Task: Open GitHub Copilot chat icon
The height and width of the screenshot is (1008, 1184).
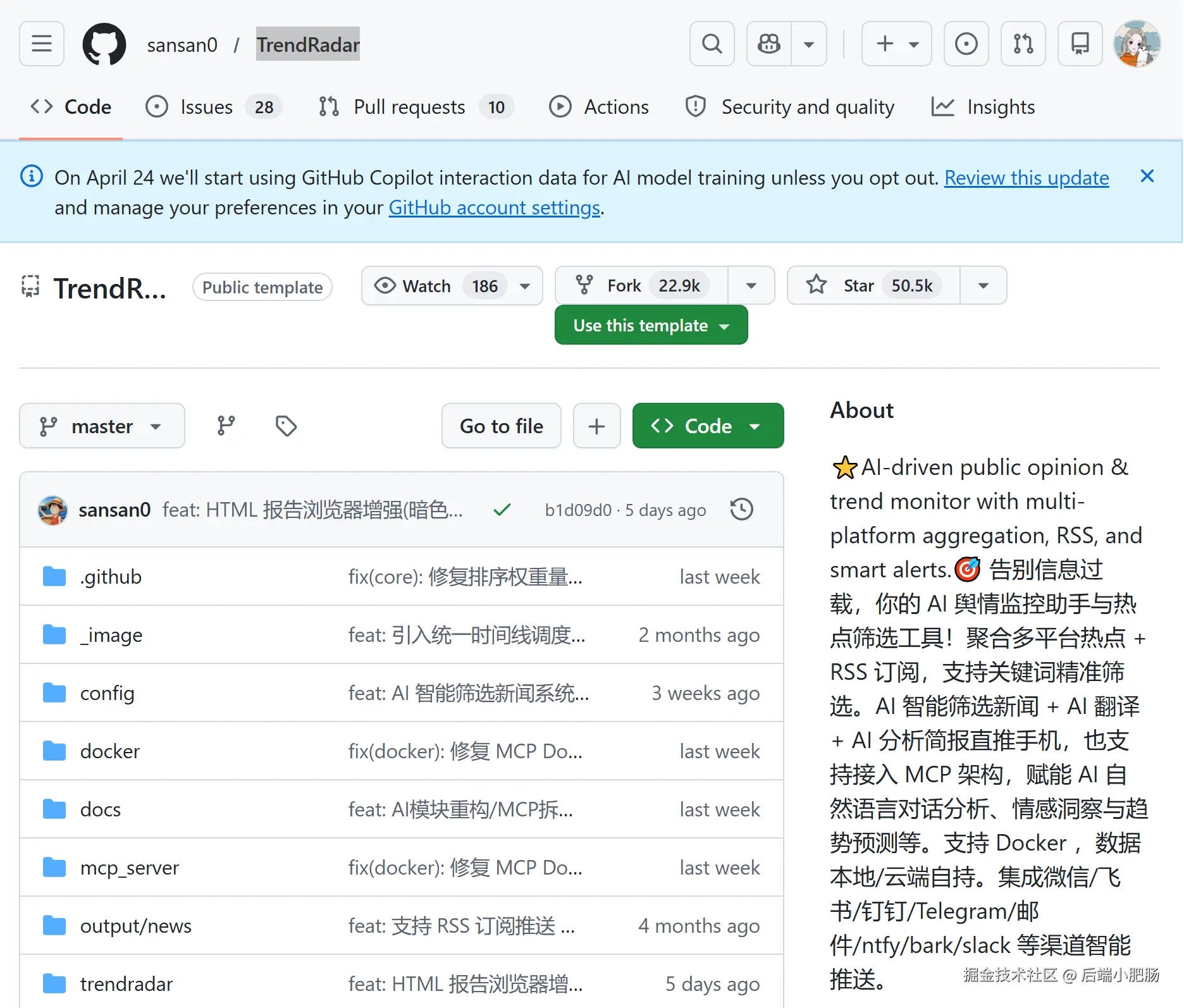Action: pyautogui.click(x=769, y=44)
